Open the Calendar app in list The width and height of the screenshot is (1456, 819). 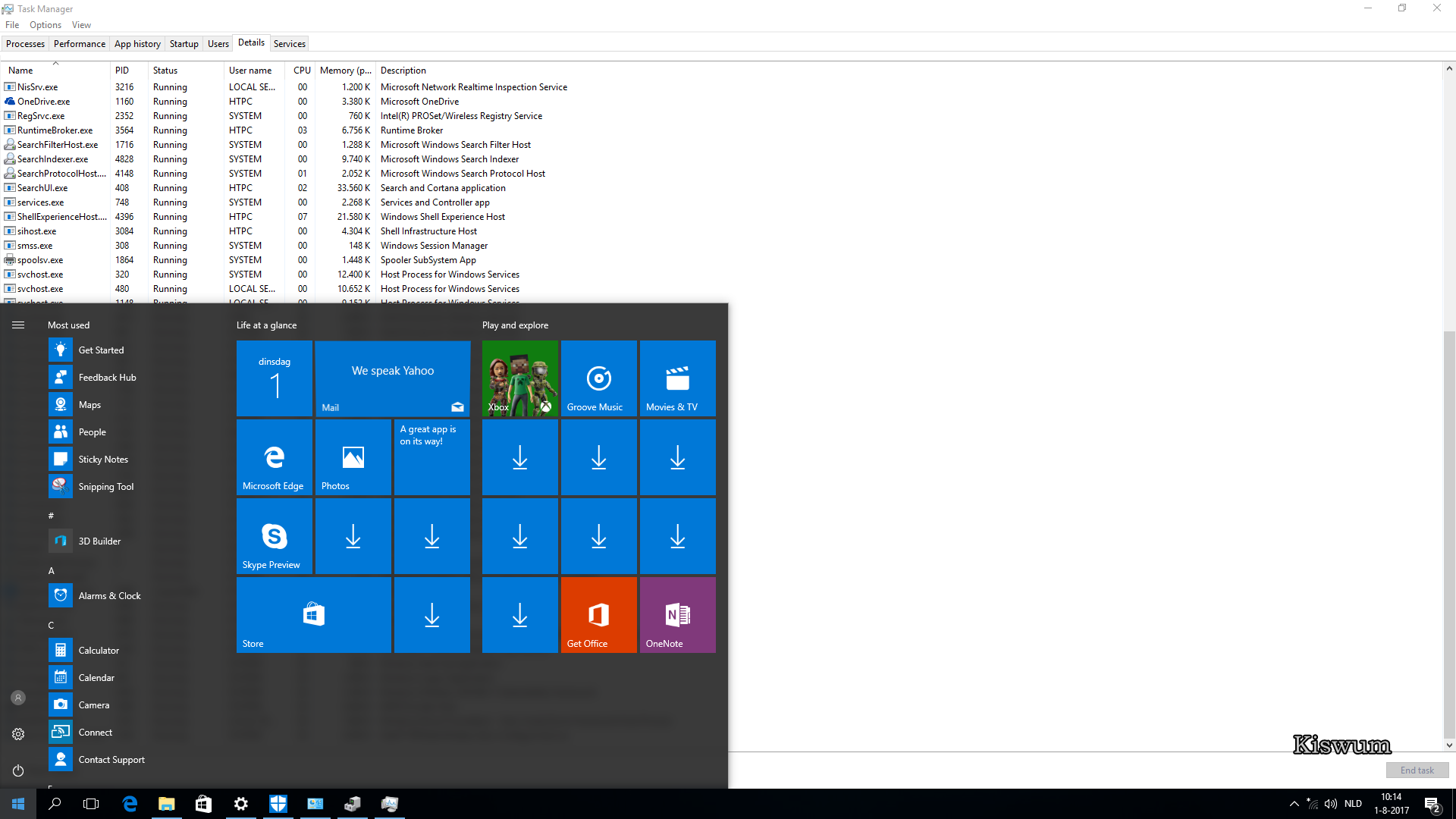click(x=61, y=677)
